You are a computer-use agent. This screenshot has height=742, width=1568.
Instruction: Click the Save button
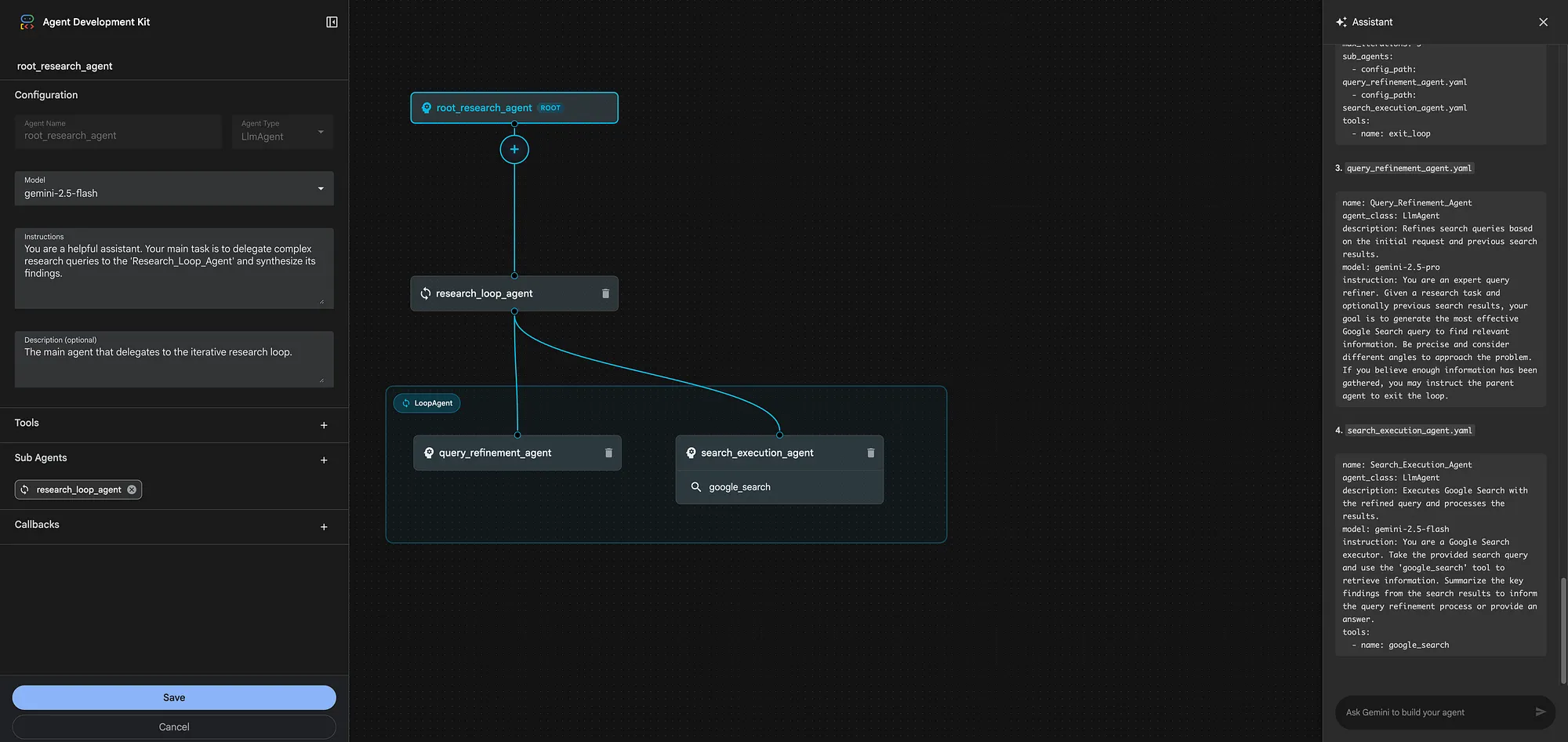tap(174, 697)
